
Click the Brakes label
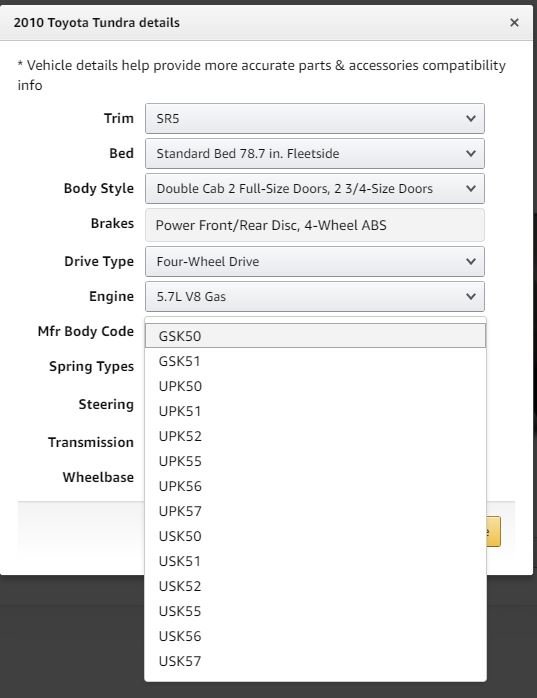click(112, 223)
